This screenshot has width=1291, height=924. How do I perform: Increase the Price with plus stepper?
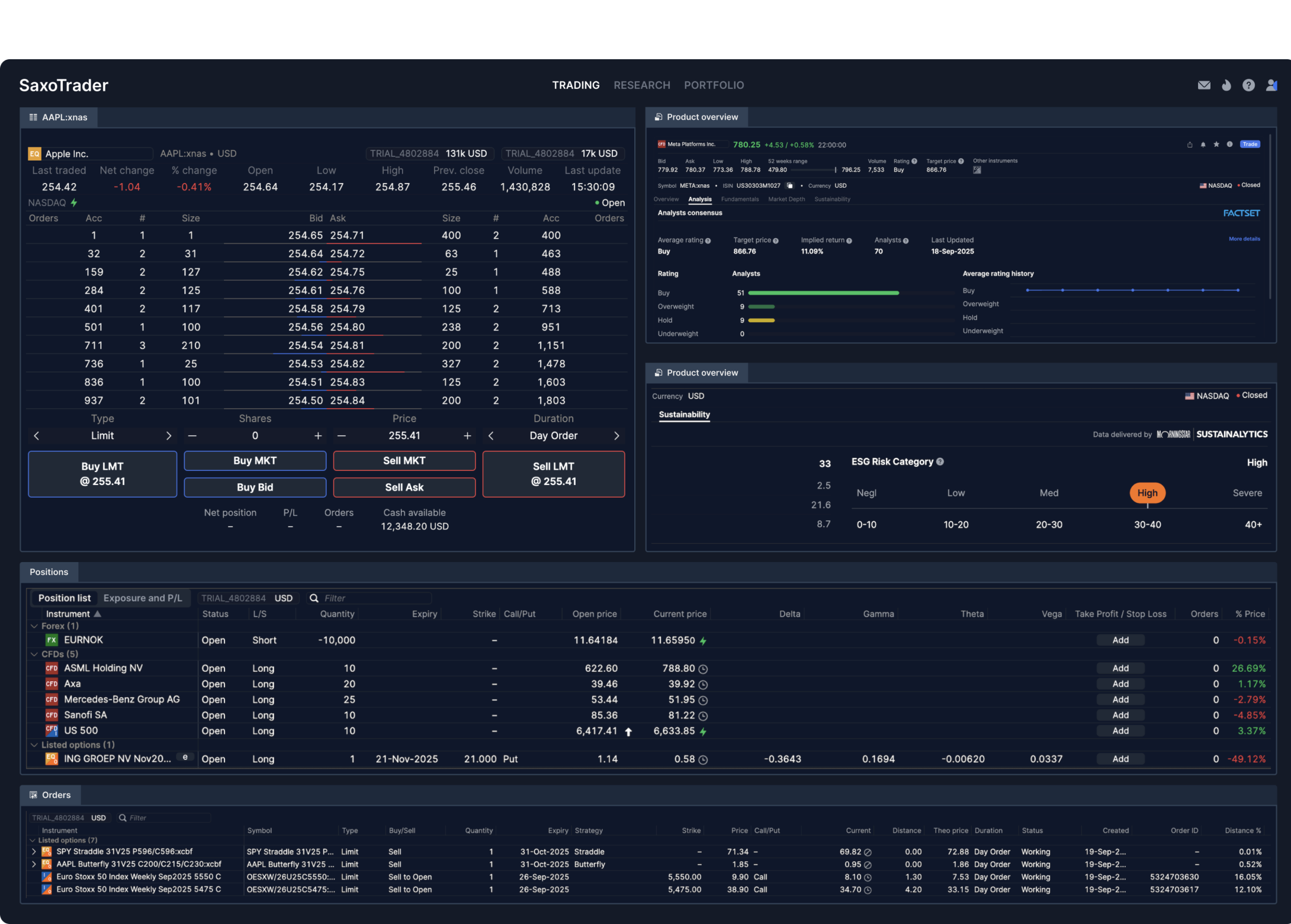pyautogui.click(x=467, y=436)
